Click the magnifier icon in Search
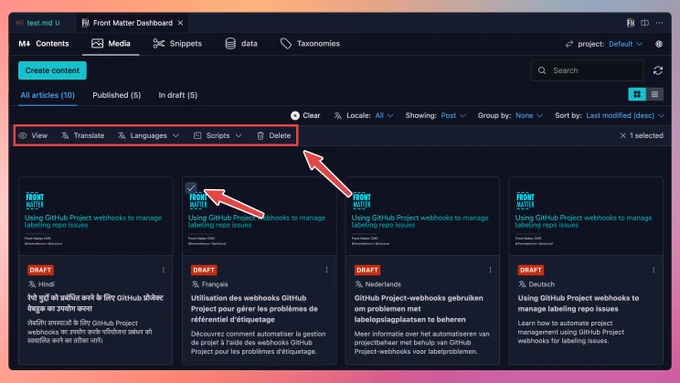Screen dimensions: 680x383 [542, 70]
